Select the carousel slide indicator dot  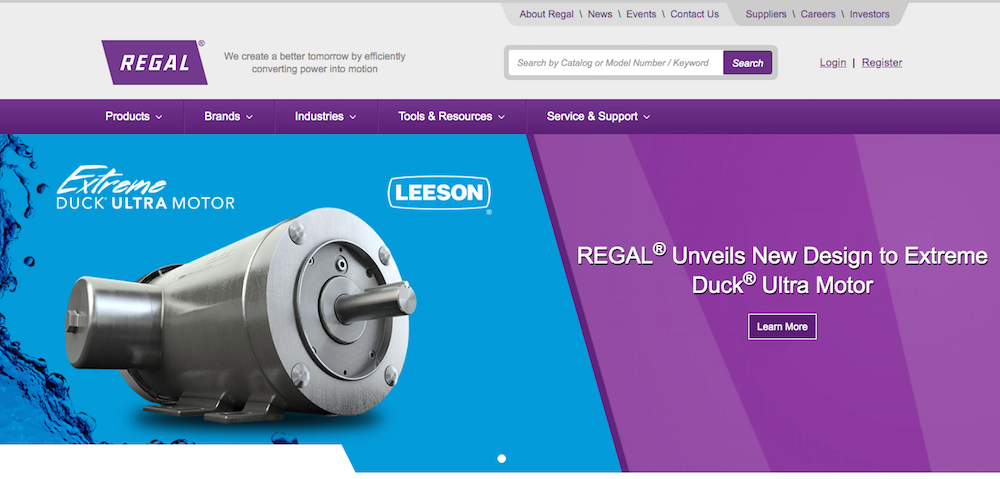501,459
